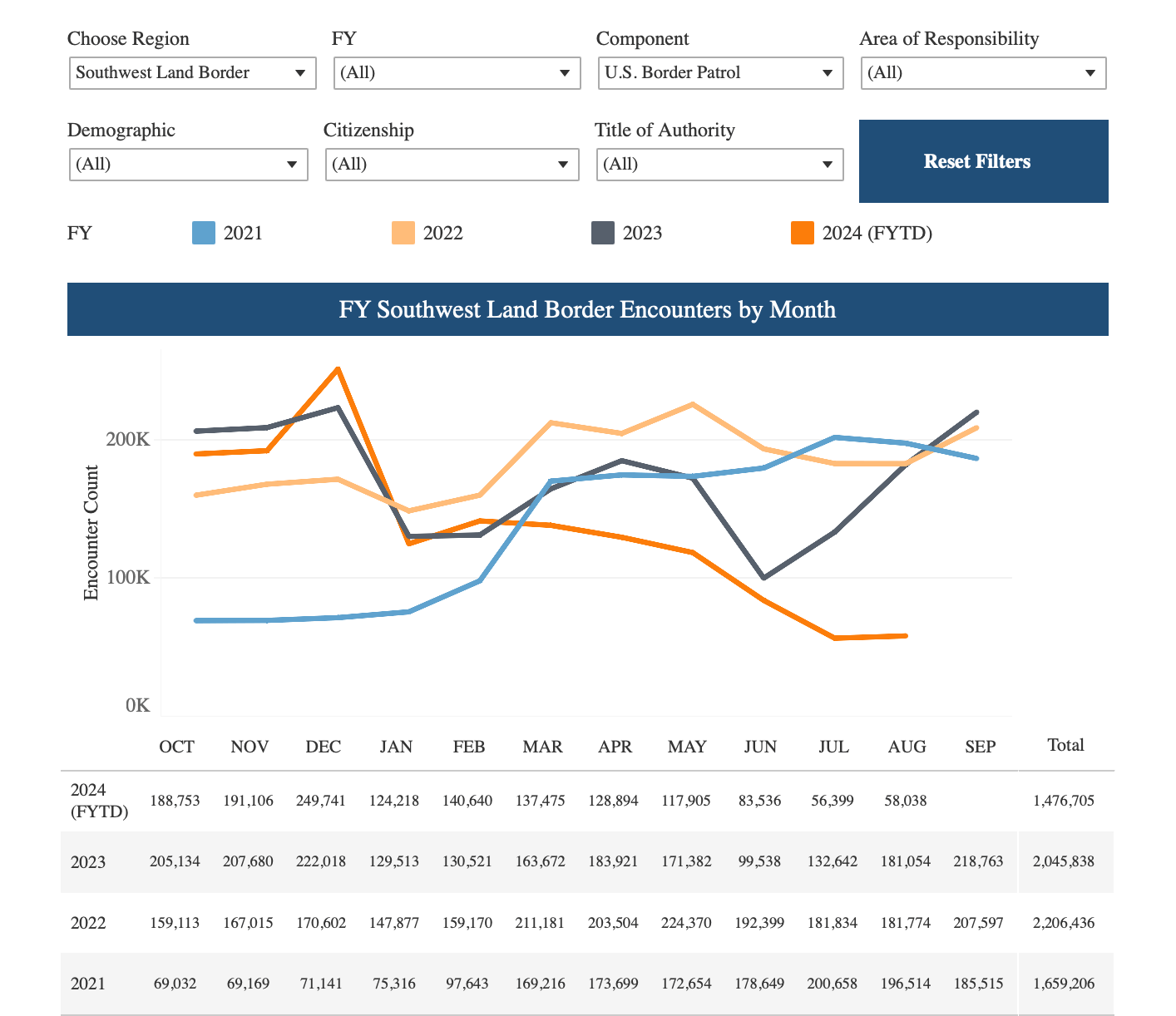This screenshot has width=1176, height=1016.
Task: Click the JAN column header
Action: point(396,747)
